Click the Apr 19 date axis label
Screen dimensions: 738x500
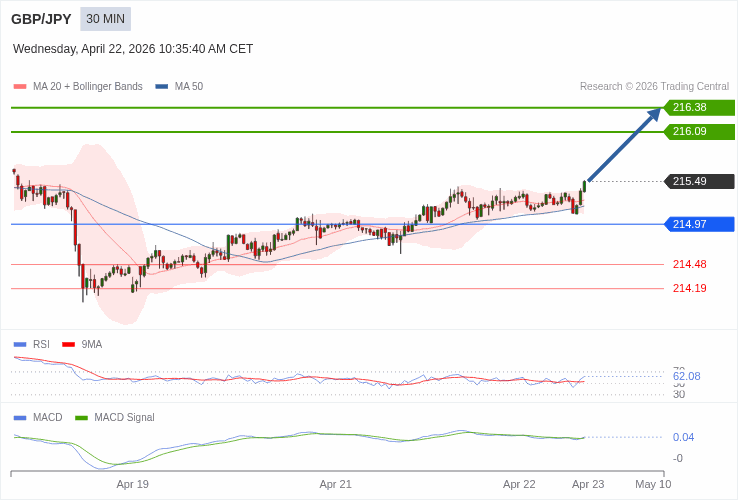point(132,484)
